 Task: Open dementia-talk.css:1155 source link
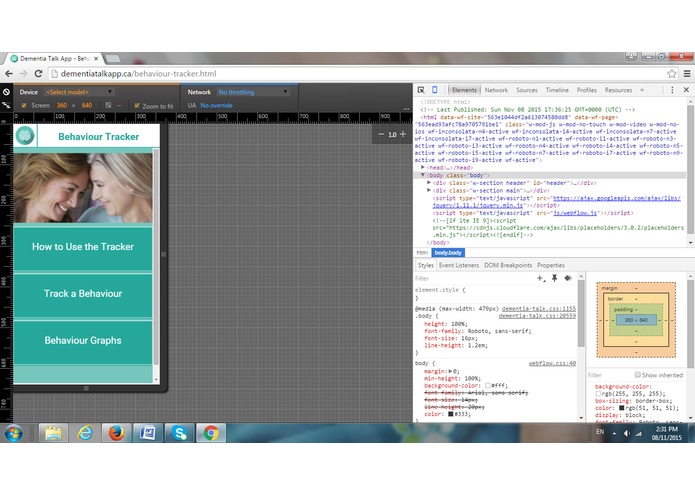click(539, 309)
